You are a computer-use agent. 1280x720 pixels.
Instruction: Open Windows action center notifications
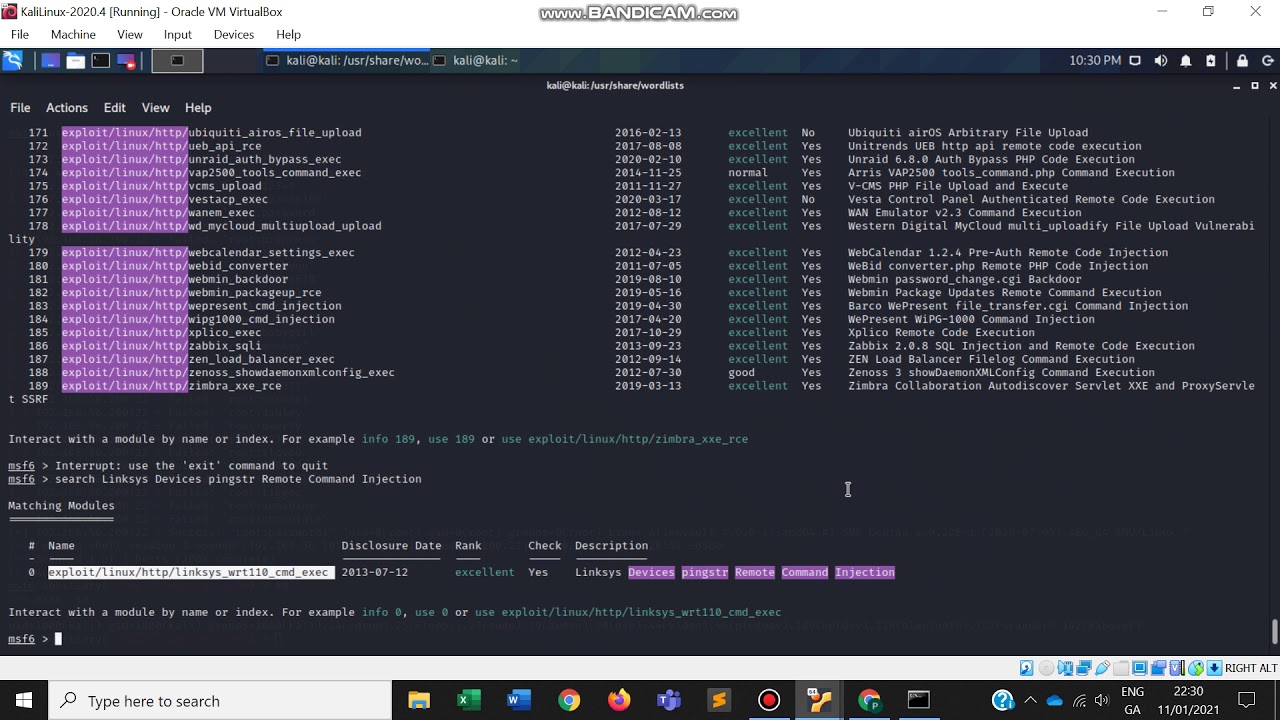[1247, 700]
